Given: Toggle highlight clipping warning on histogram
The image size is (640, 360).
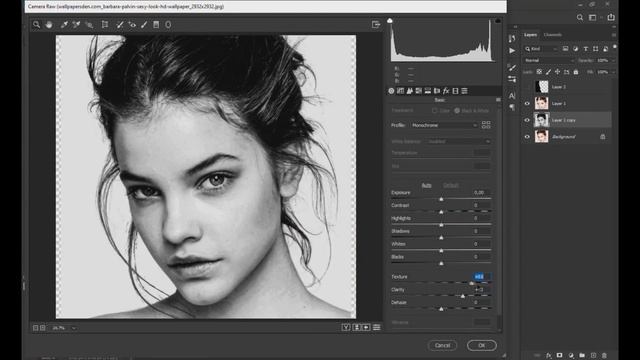Looking at the screenshot, I should pos(498,20).
